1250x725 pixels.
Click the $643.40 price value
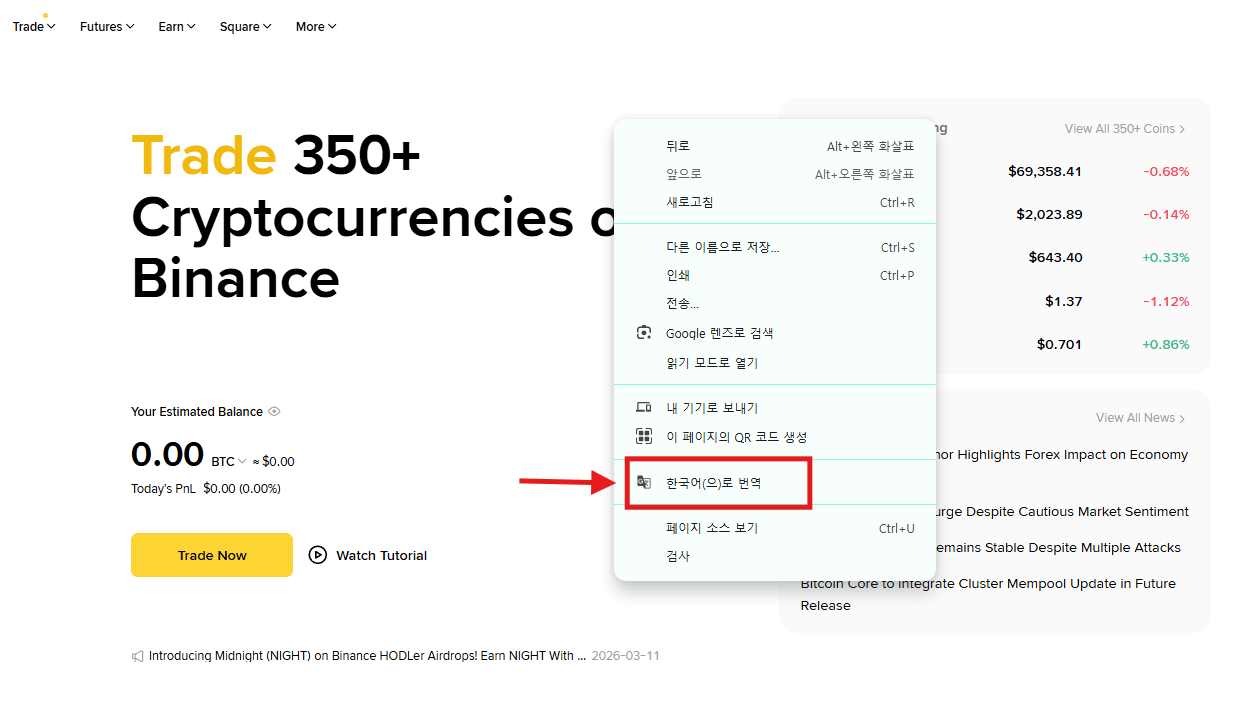pos(1055,257)
